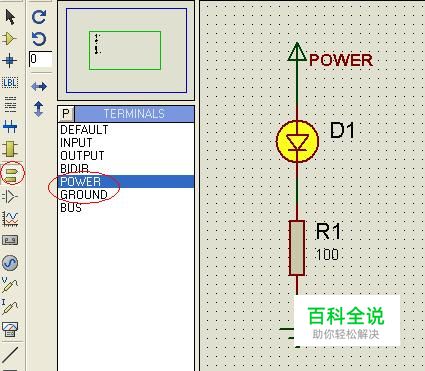Click the Rotate Anti-clockwise icon
Screen dimensions: 425x371
(x=39, y=39)
